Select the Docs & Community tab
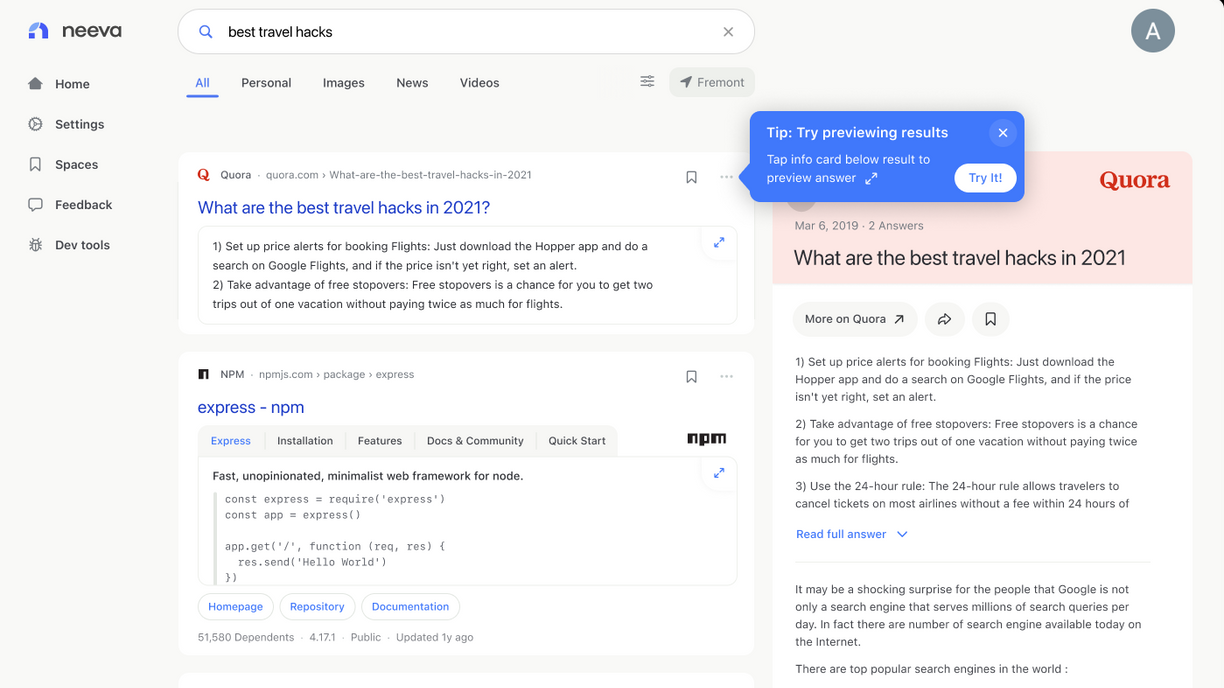This screenshot has height=688, width=1224. (475, 441)
